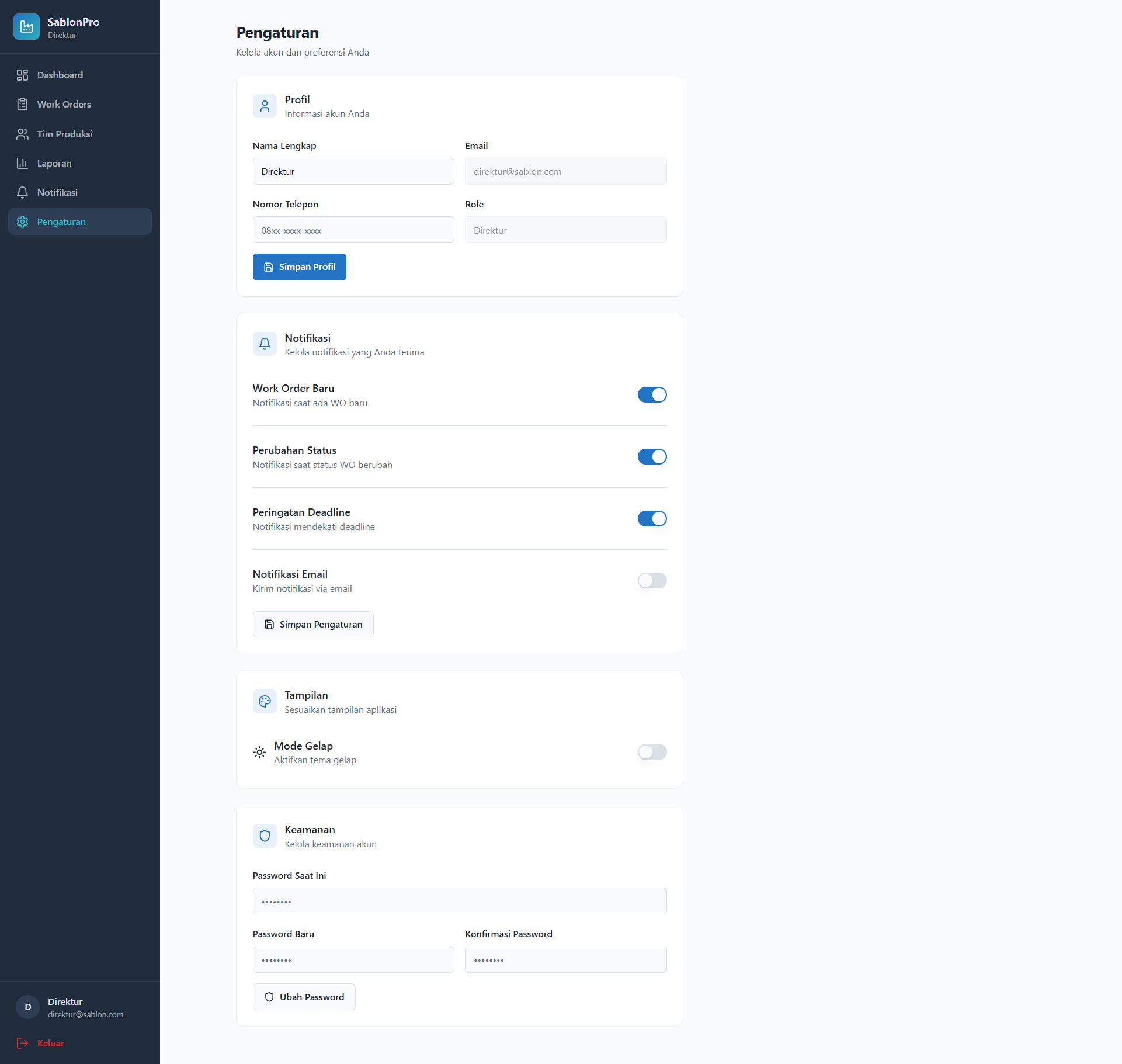Click the Password Baru field
1122x1064 pixels.
pyautogui.click(x=353, y=959)
